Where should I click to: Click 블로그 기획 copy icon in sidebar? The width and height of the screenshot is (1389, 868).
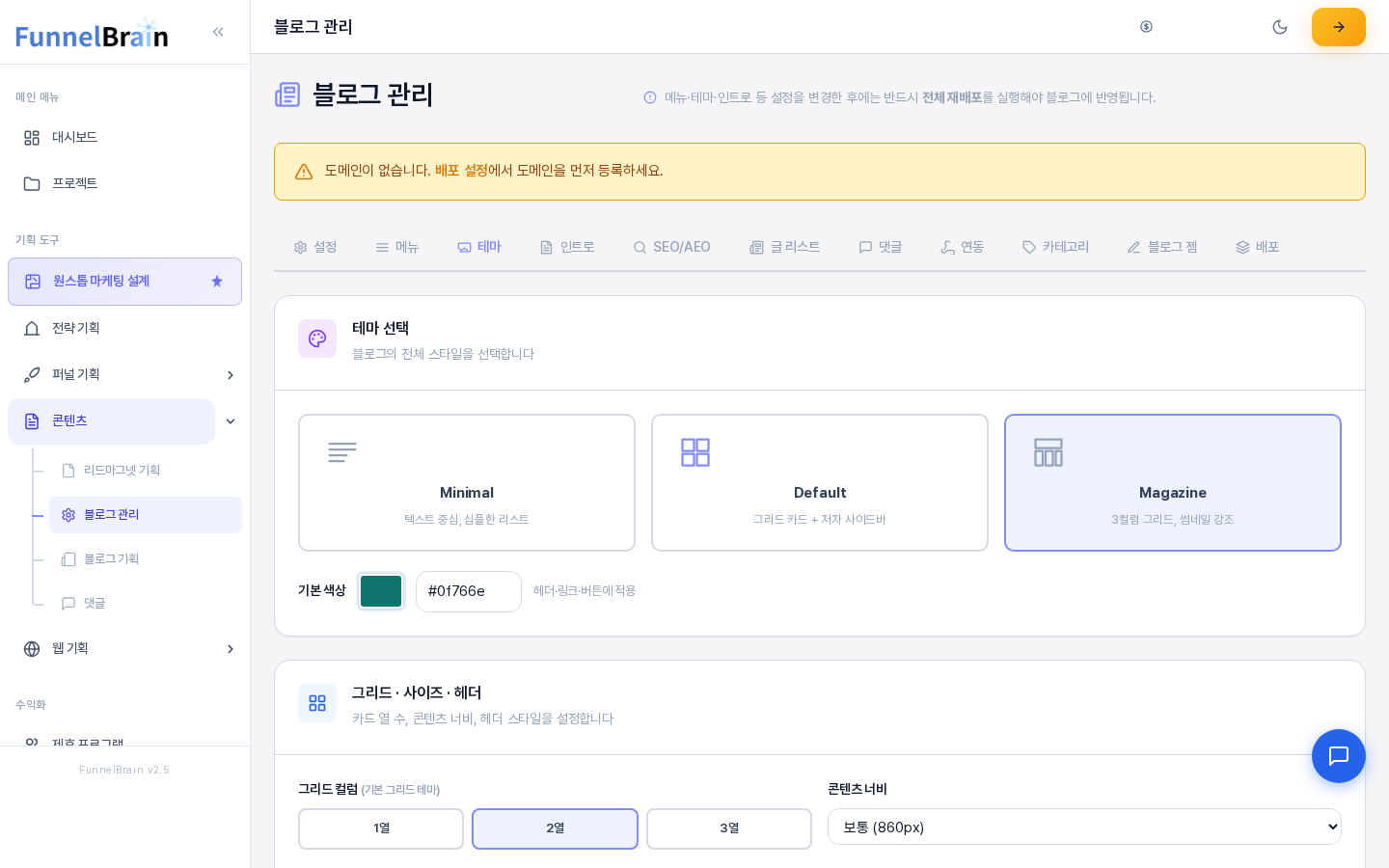tap(68, 559)
